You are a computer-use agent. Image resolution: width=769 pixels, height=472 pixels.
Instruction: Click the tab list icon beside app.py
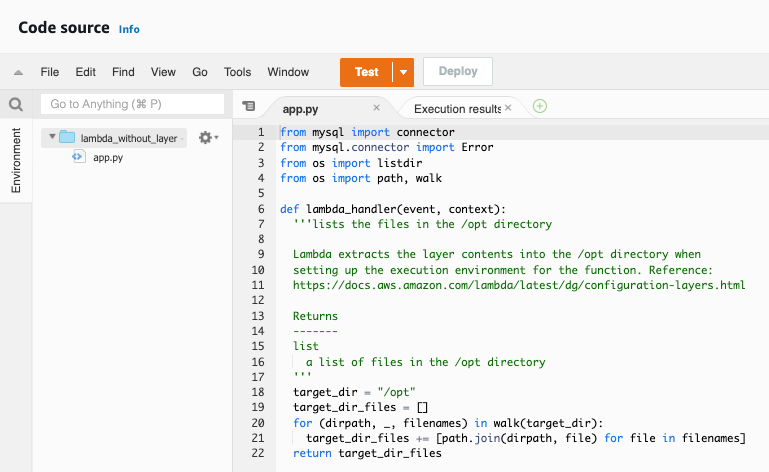point(249,106)
